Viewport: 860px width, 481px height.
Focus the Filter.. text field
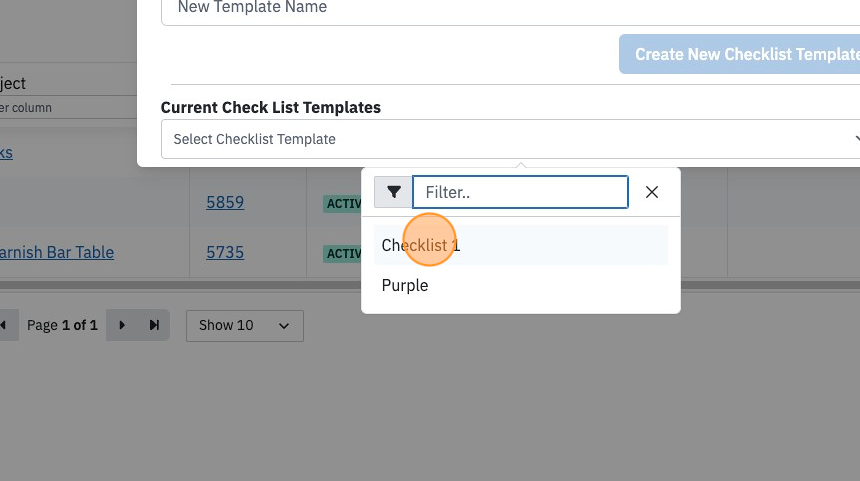[520, 192]
